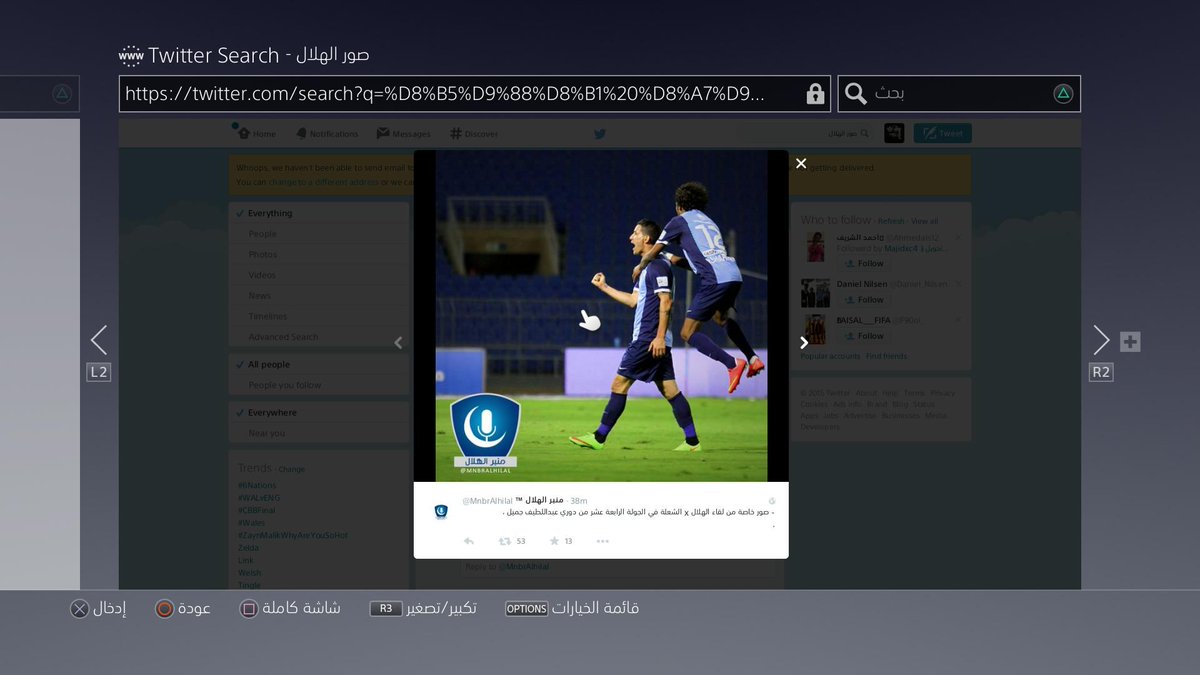
Task: Click the 'change to a different address' link
Action: (x=323, y=182)
